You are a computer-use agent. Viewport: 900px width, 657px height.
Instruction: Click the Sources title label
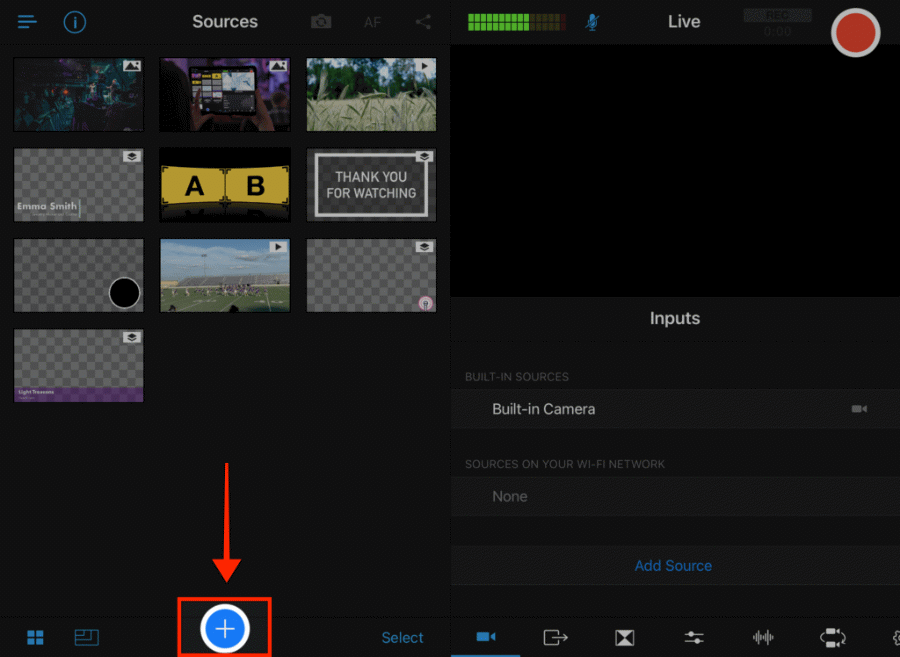coord(225,22)
